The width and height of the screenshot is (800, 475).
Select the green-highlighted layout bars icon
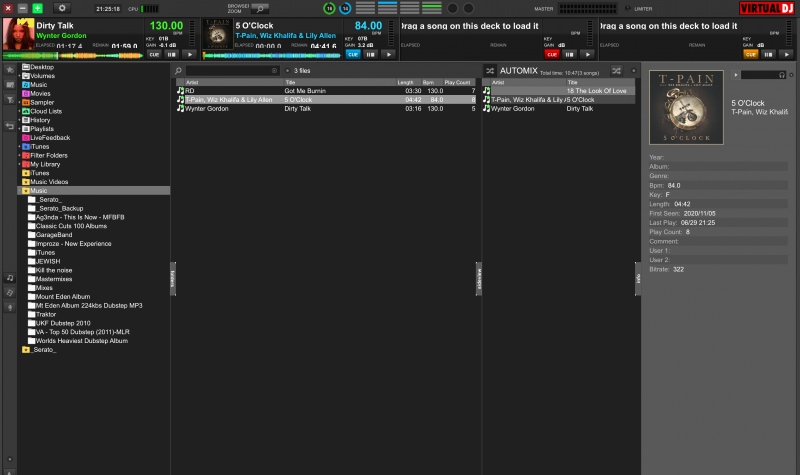pos(432,8)
